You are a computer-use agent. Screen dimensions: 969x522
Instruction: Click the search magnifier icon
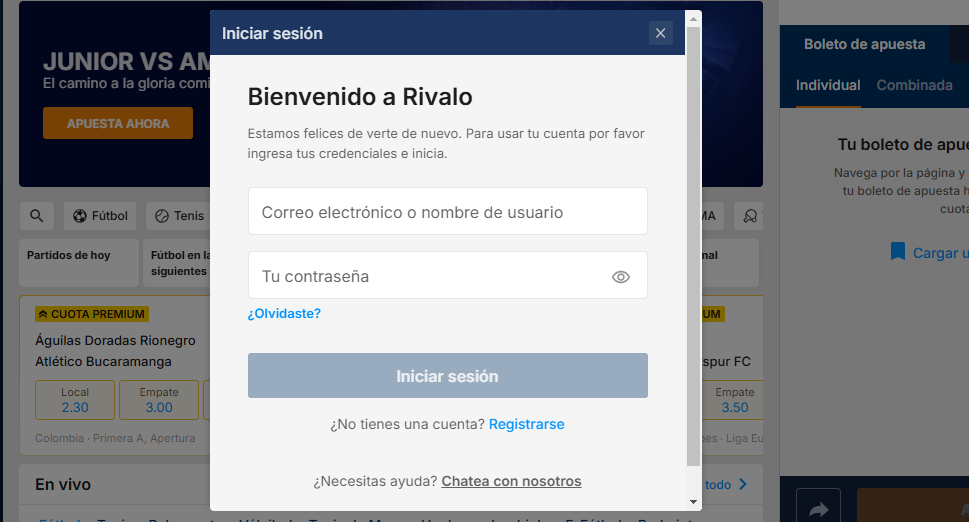36,216
